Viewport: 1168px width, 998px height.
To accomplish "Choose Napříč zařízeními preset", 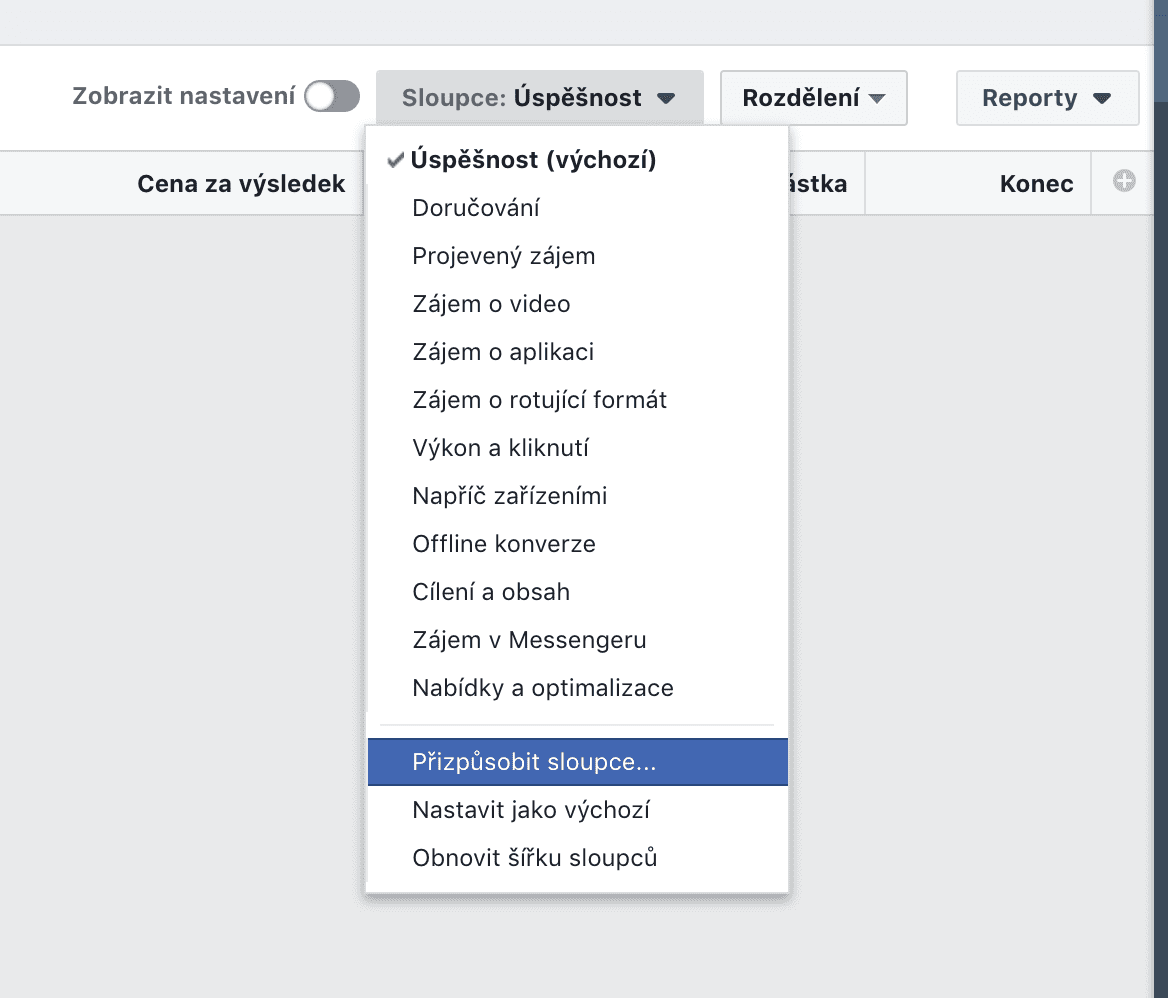I will [509, 496].
